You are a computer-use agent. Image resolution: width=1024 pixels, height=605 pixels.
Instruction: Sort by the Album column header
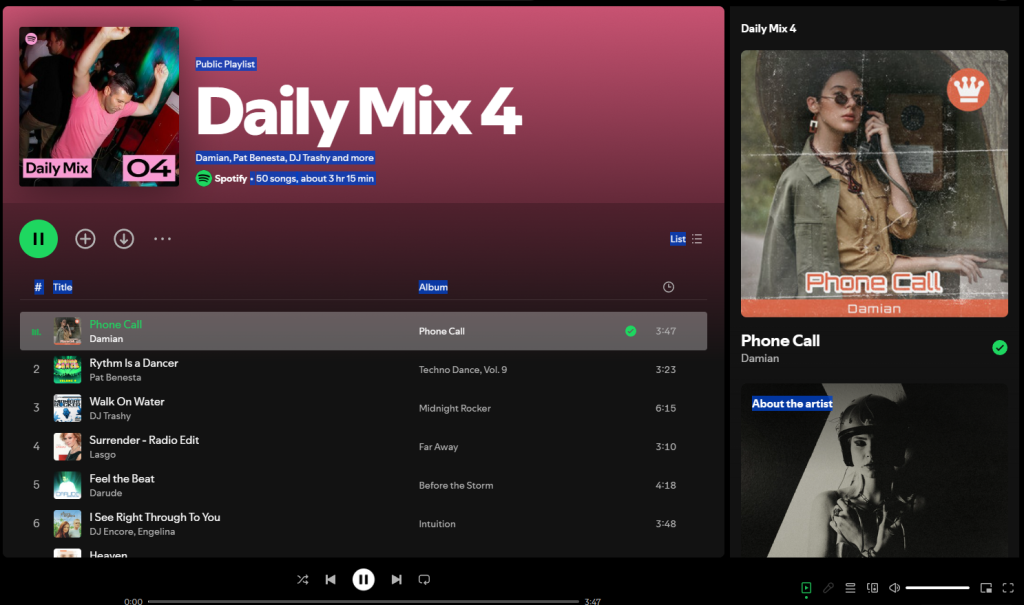[433, 287]
